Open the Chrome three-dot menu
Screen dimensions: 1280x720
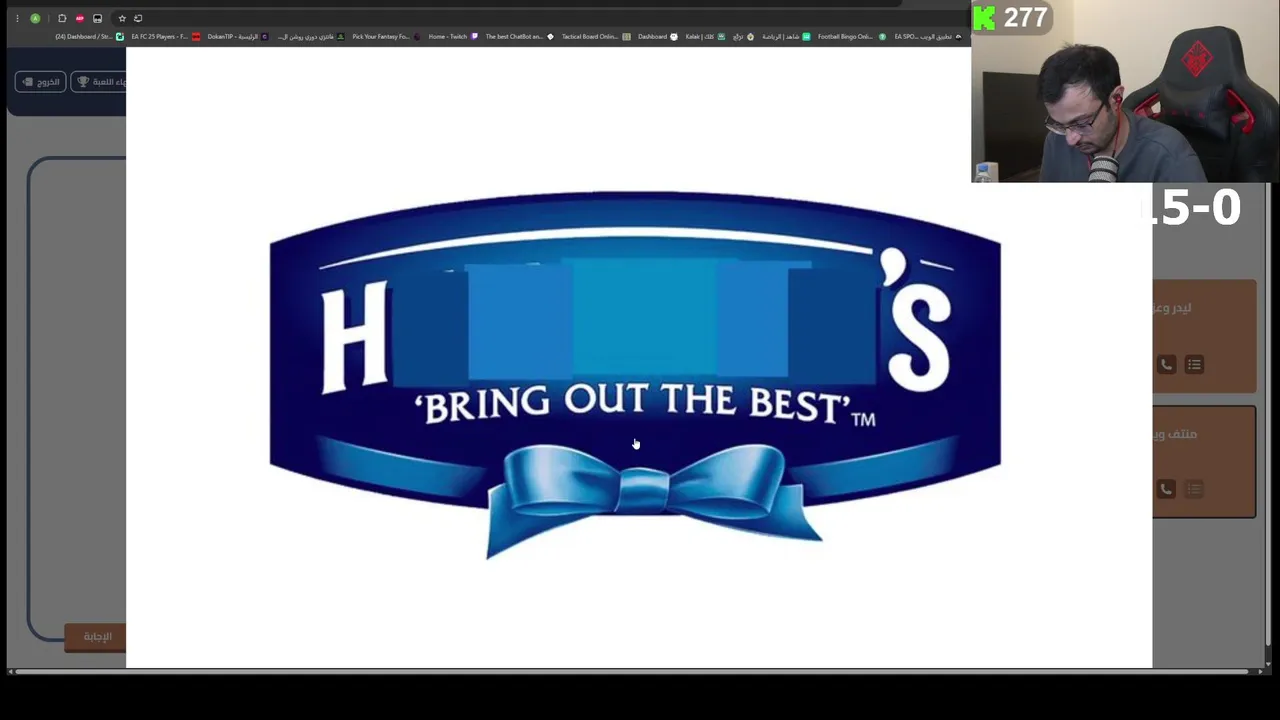(x=17, y=18)
